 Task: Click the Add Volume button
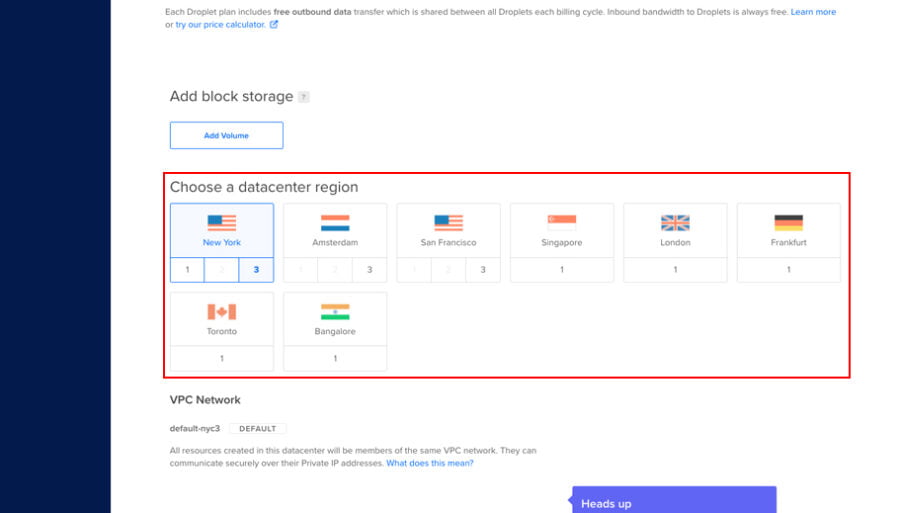pos(226,136)
